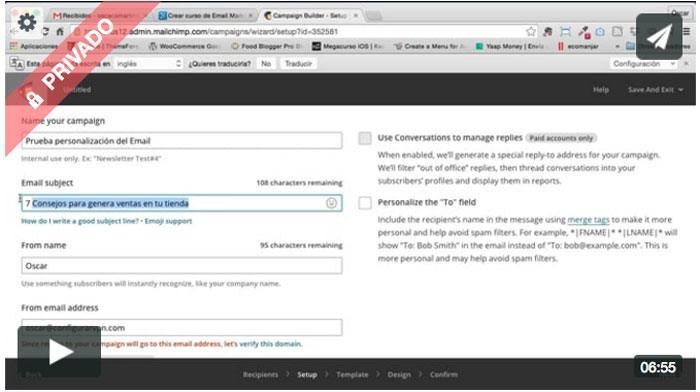The height and width of the screenshot is (392, 700).
Task: Open the merge tags link
Action: 588,220
